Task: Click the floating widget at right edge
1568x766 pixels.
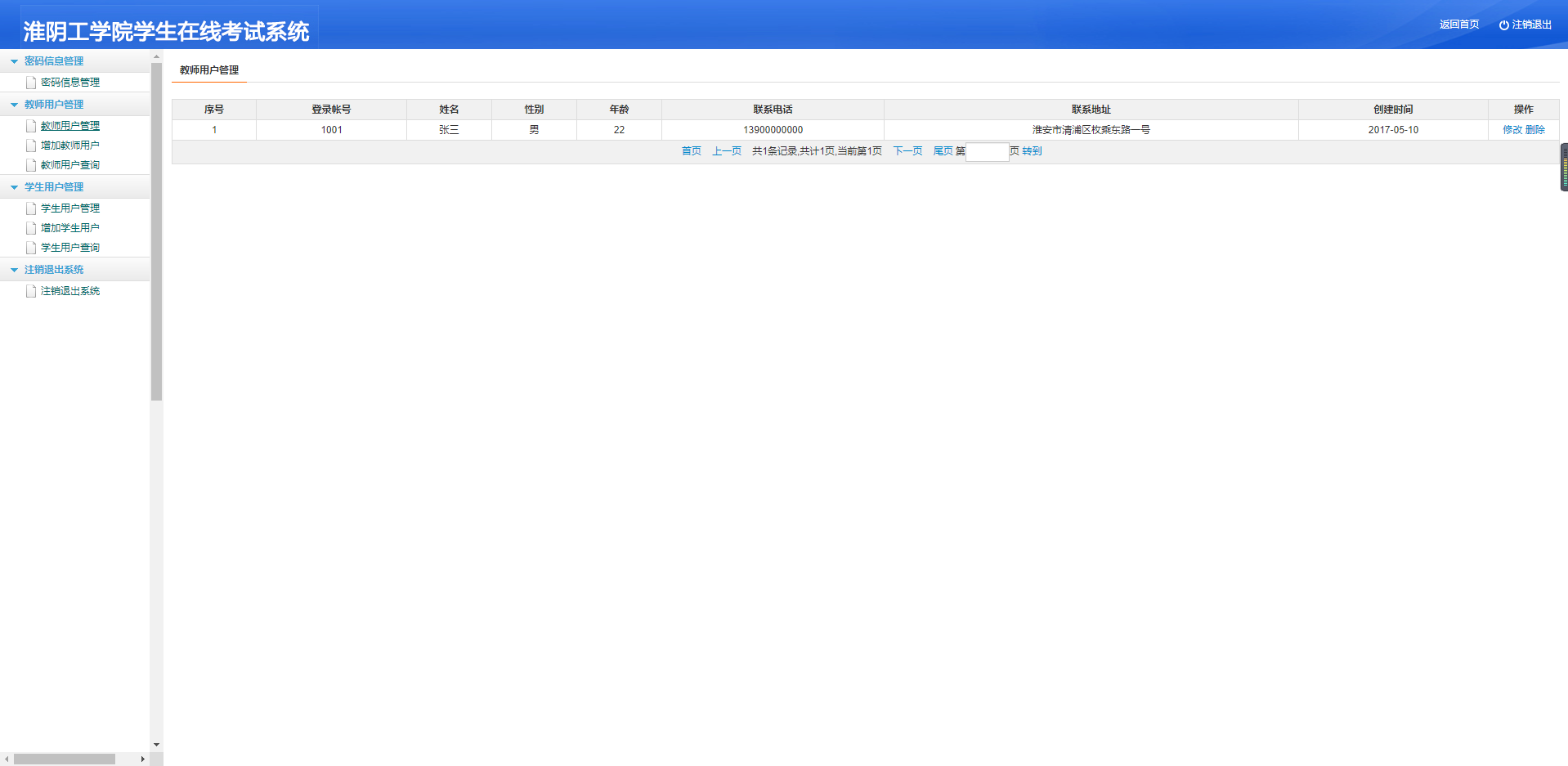Action: point(1564,168)
